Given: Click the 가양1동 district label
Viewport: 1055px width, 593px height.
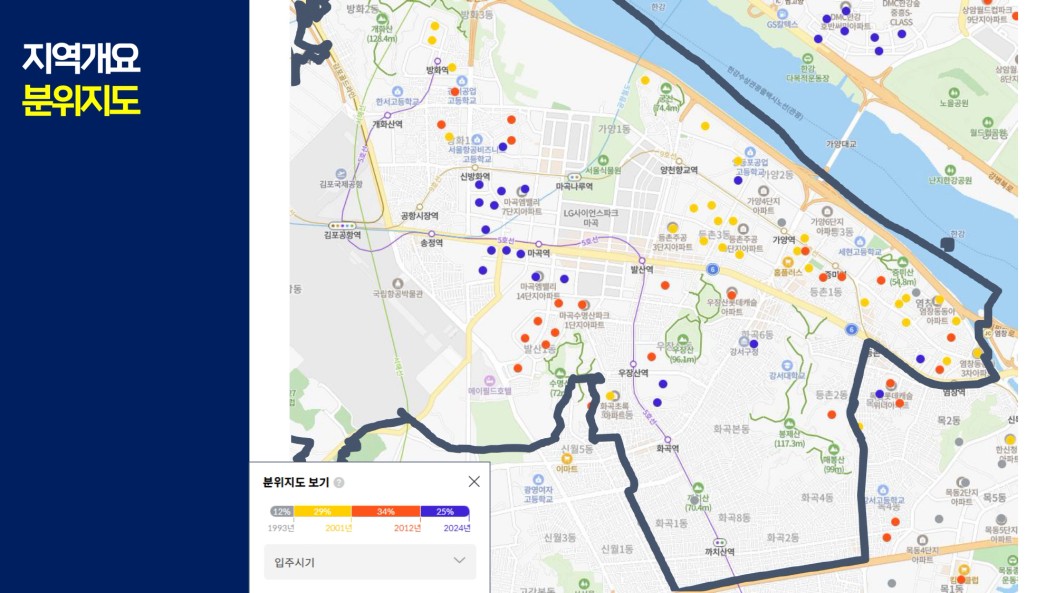Looking at the screenshot, I should (615, 129).
